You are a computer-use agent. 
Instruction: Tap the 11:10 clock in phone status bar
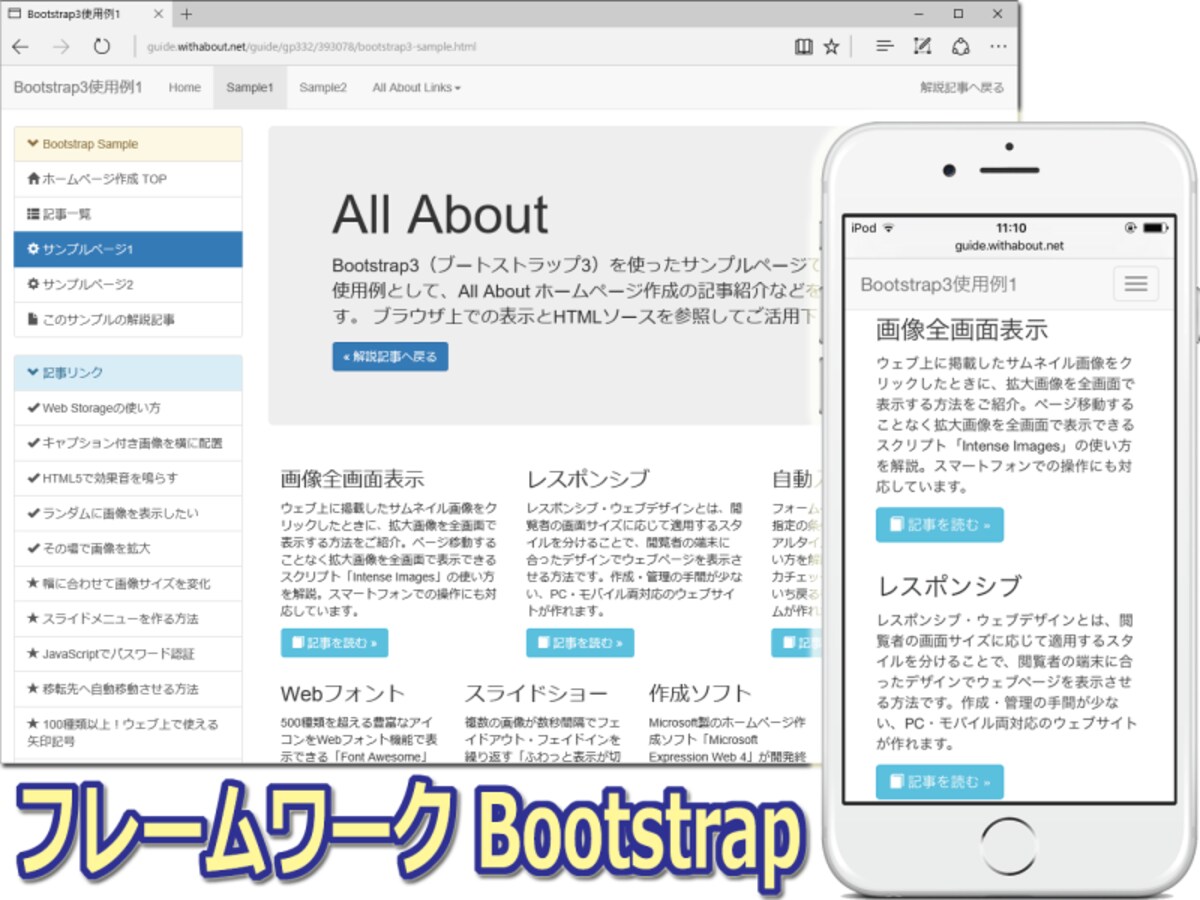pyautogui.click(x=1010, y=228)
